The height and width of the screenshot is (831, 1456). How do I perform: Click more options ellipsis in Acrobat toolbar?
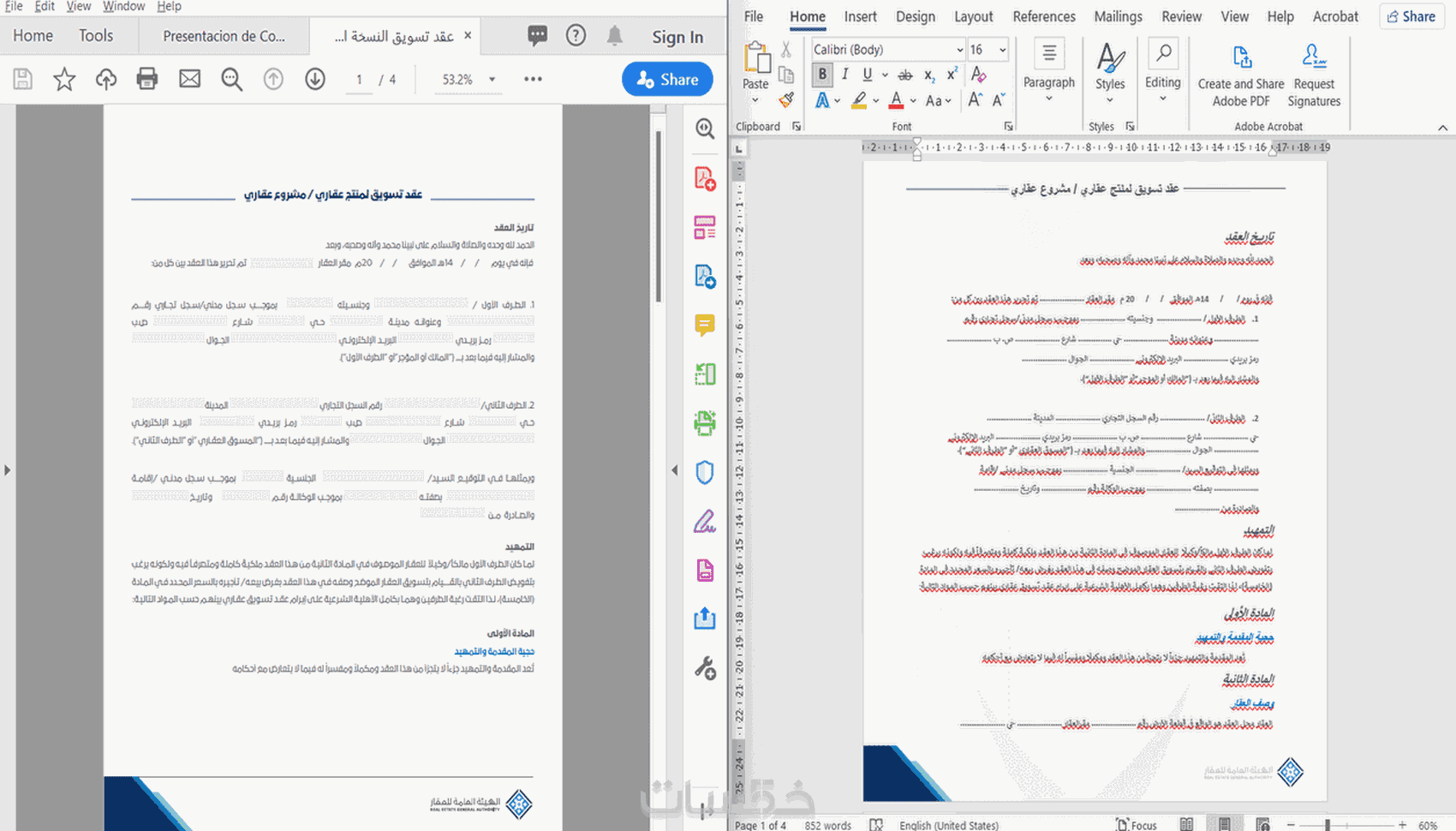(x=533, y=80)
